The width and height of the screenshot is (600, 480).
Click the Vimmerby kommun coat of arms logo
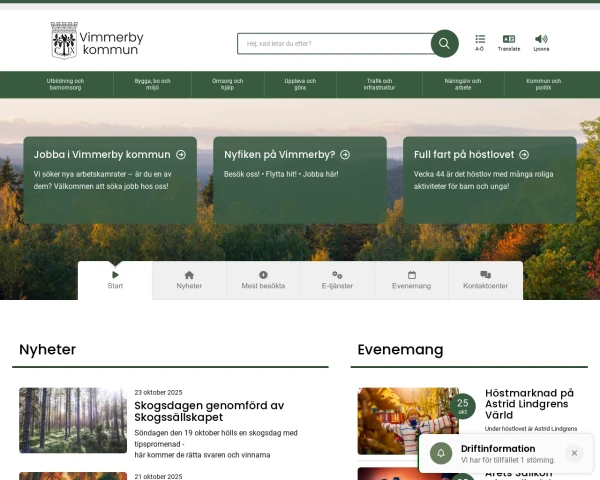64,41
